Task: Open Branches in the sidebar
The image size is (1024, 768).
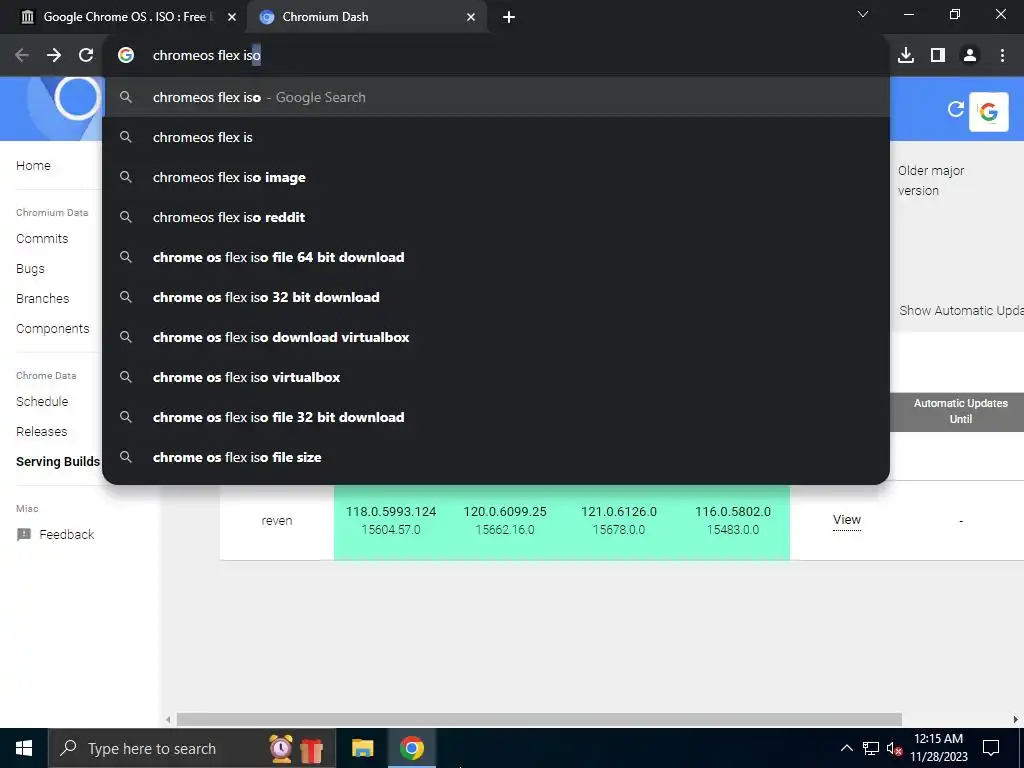Action: click(42, 299)
